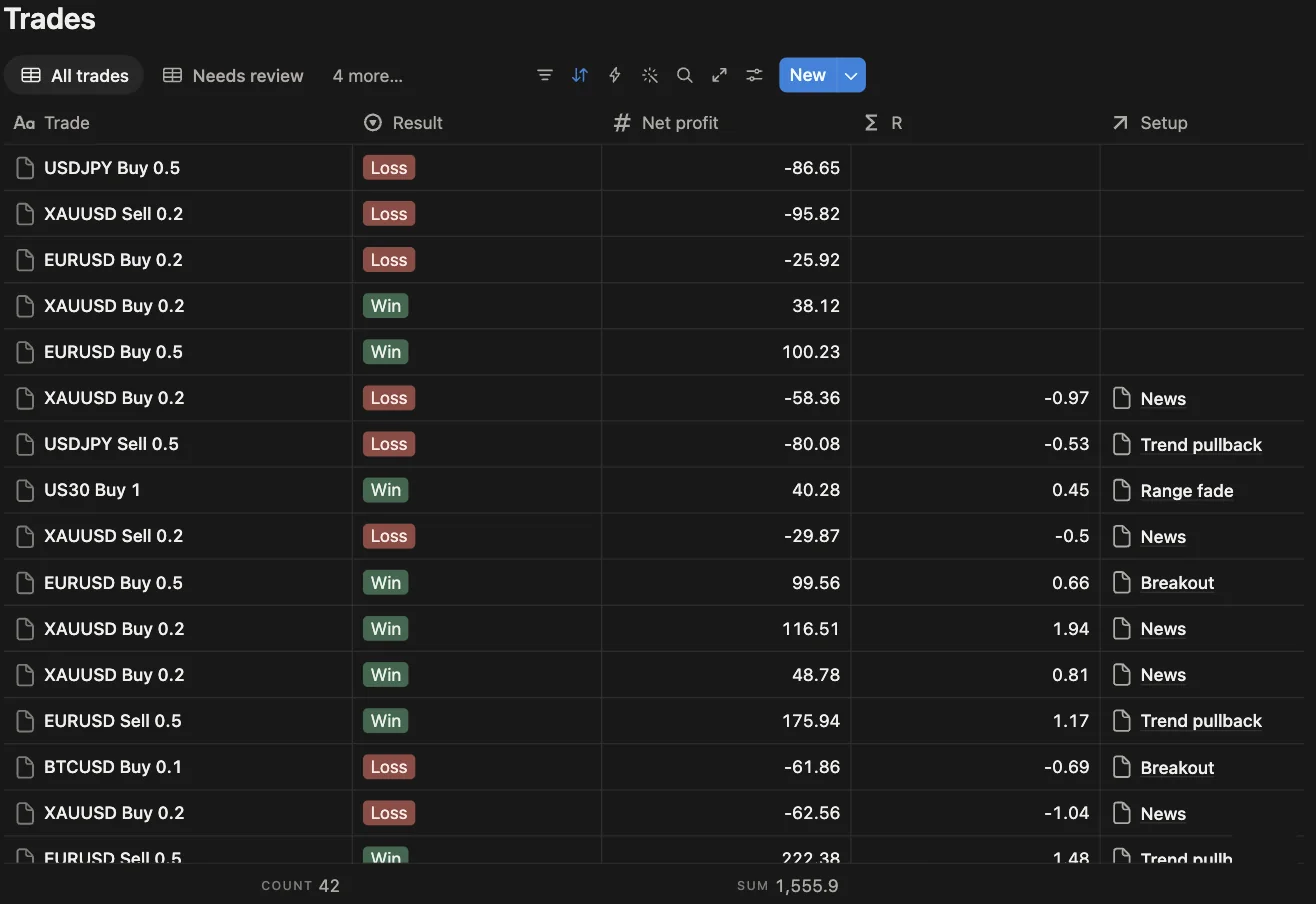Click the sigma icon of R column

point(871,123)
